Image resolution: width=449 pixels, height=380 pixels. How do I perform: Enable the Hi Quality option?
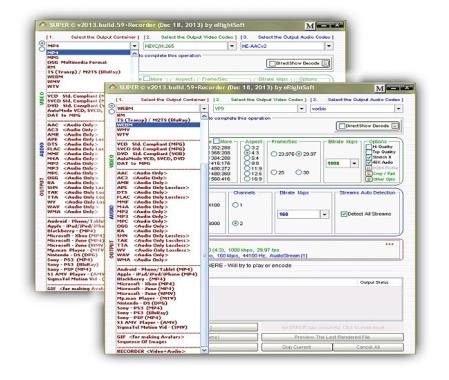pos(369,147)
